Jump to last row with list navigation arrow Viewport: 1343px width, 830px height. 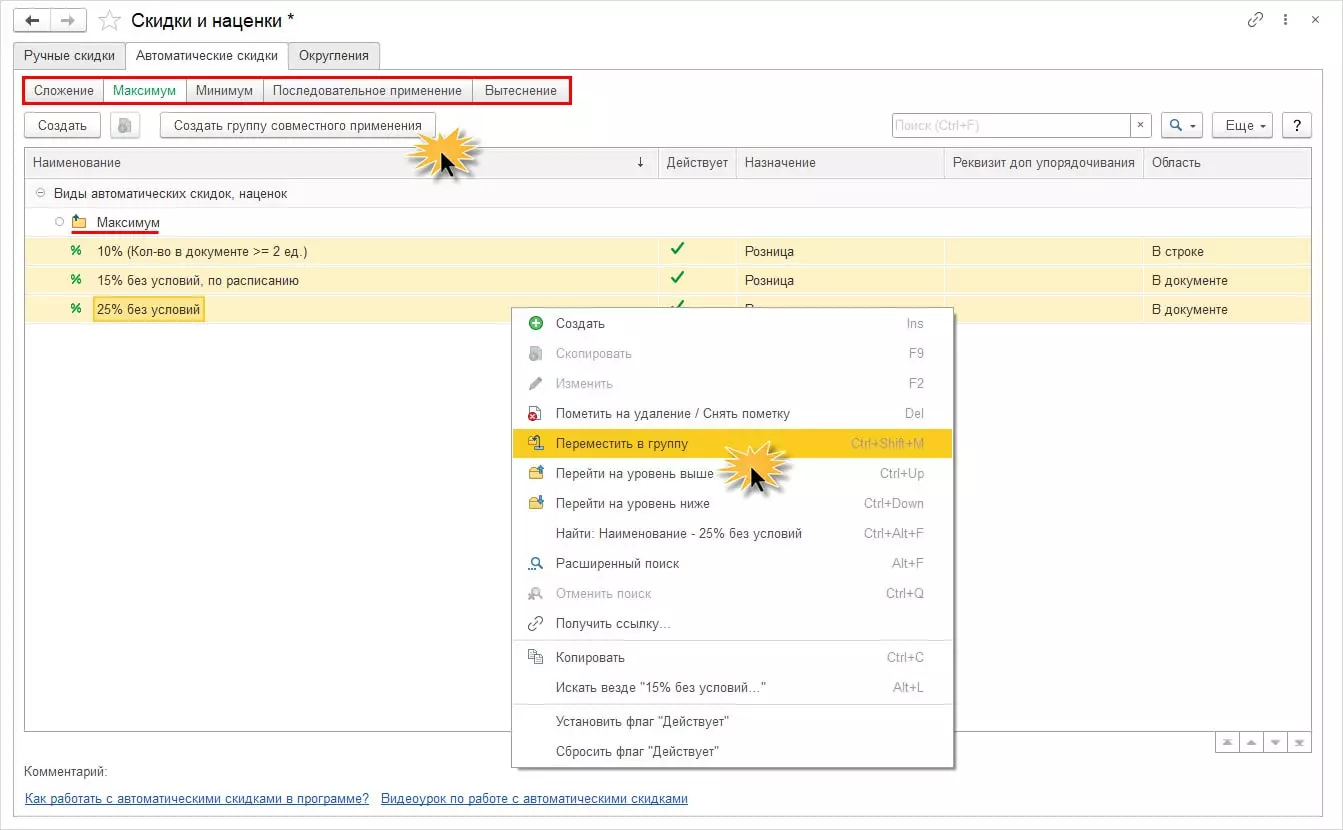point(1299,742)
